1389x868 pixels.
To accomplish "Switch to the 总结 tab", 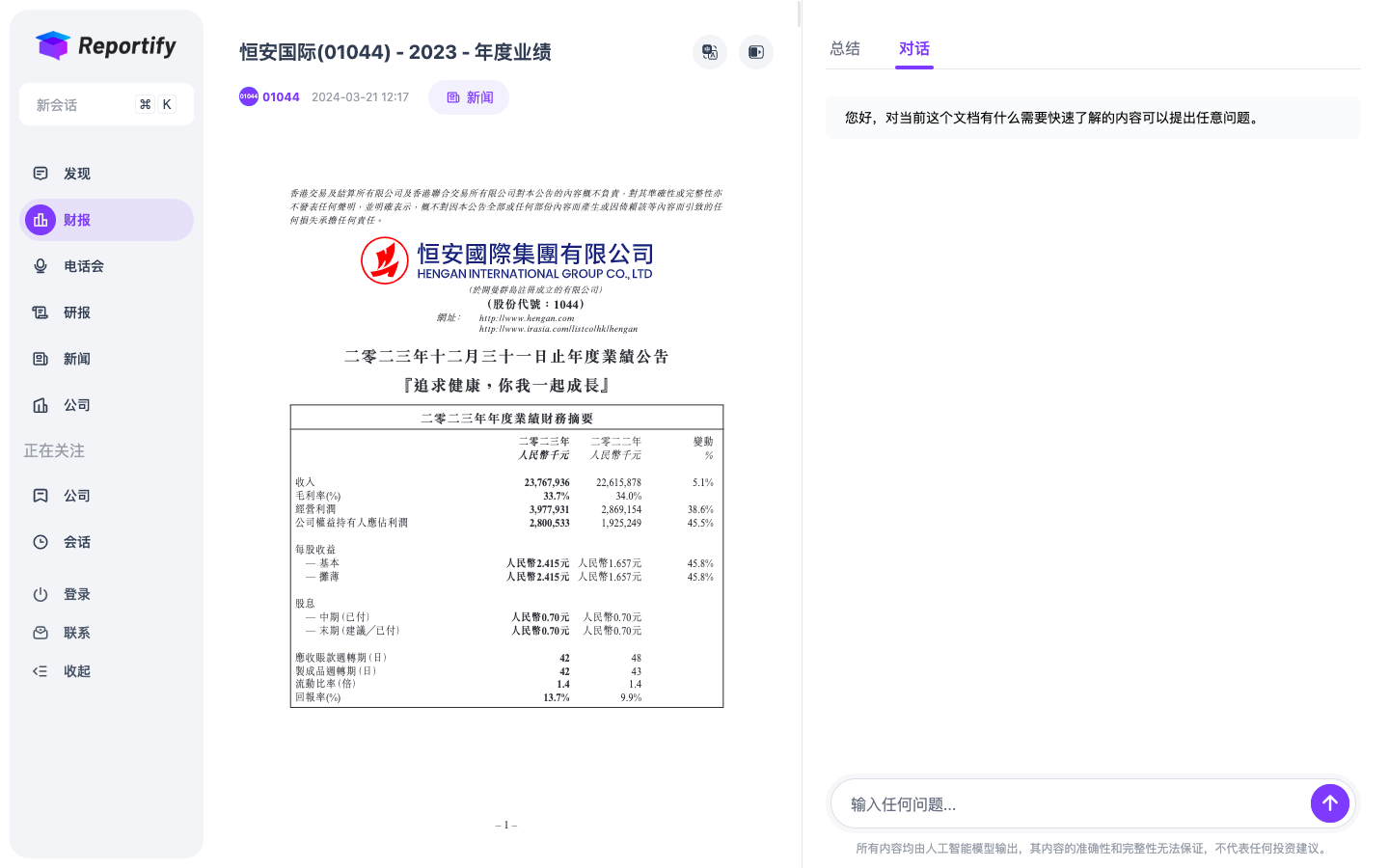I will pyautogui.click(x=845, y=48).
